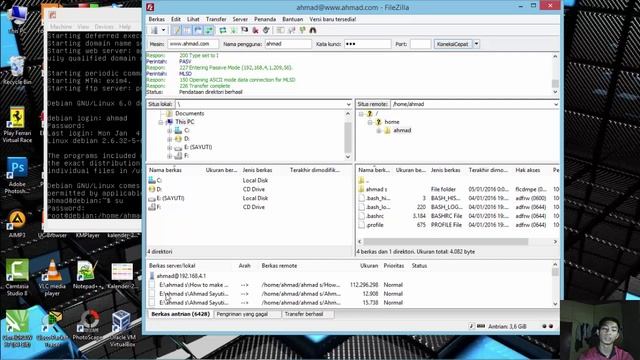Open the Edit menu

(x=176, y=19)
